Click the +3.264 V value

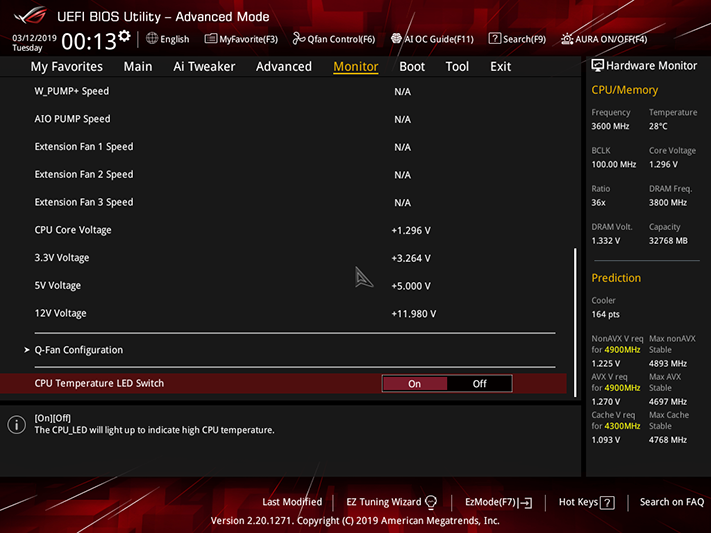pyautogui.click(x=411, y=259)
